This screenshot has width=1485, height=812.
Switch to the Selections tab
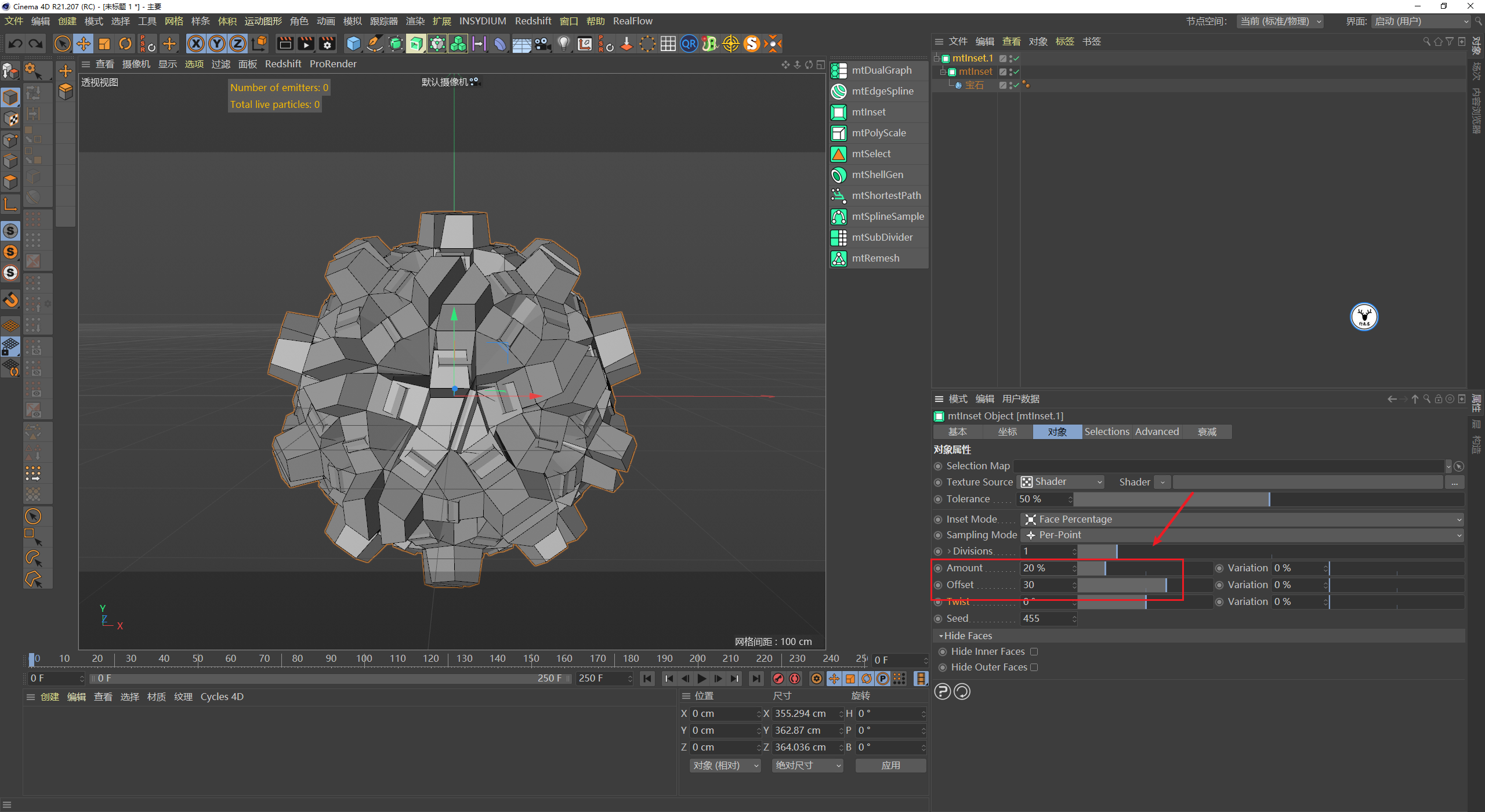[1106, 432]
